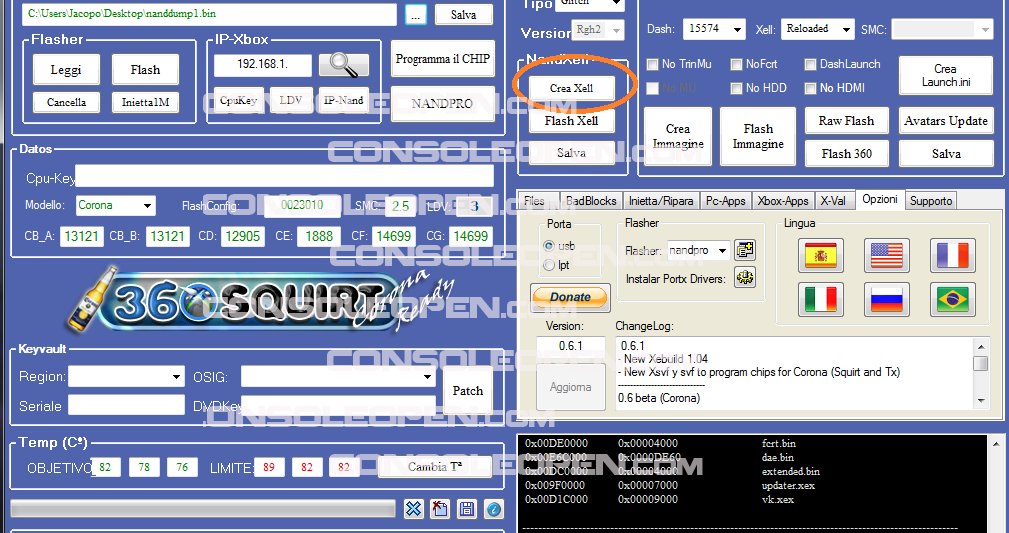This screenshot has height=533, width=1009.
Task: Click the Programma il CHIP button
Action: (x=442, y=59)
